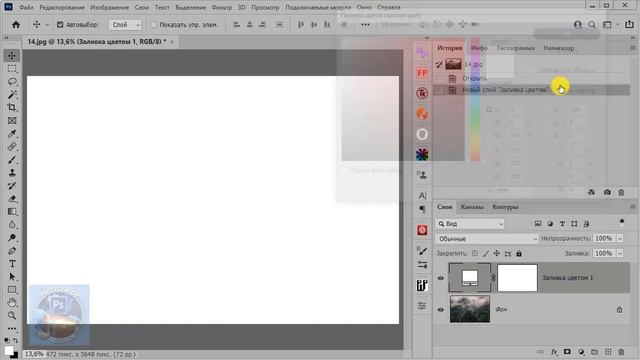Viewport: 640px width, 360px height.
Task: Toggle layer filtering on/off switch
Action: pyautogui.click(x=622, y=222)
